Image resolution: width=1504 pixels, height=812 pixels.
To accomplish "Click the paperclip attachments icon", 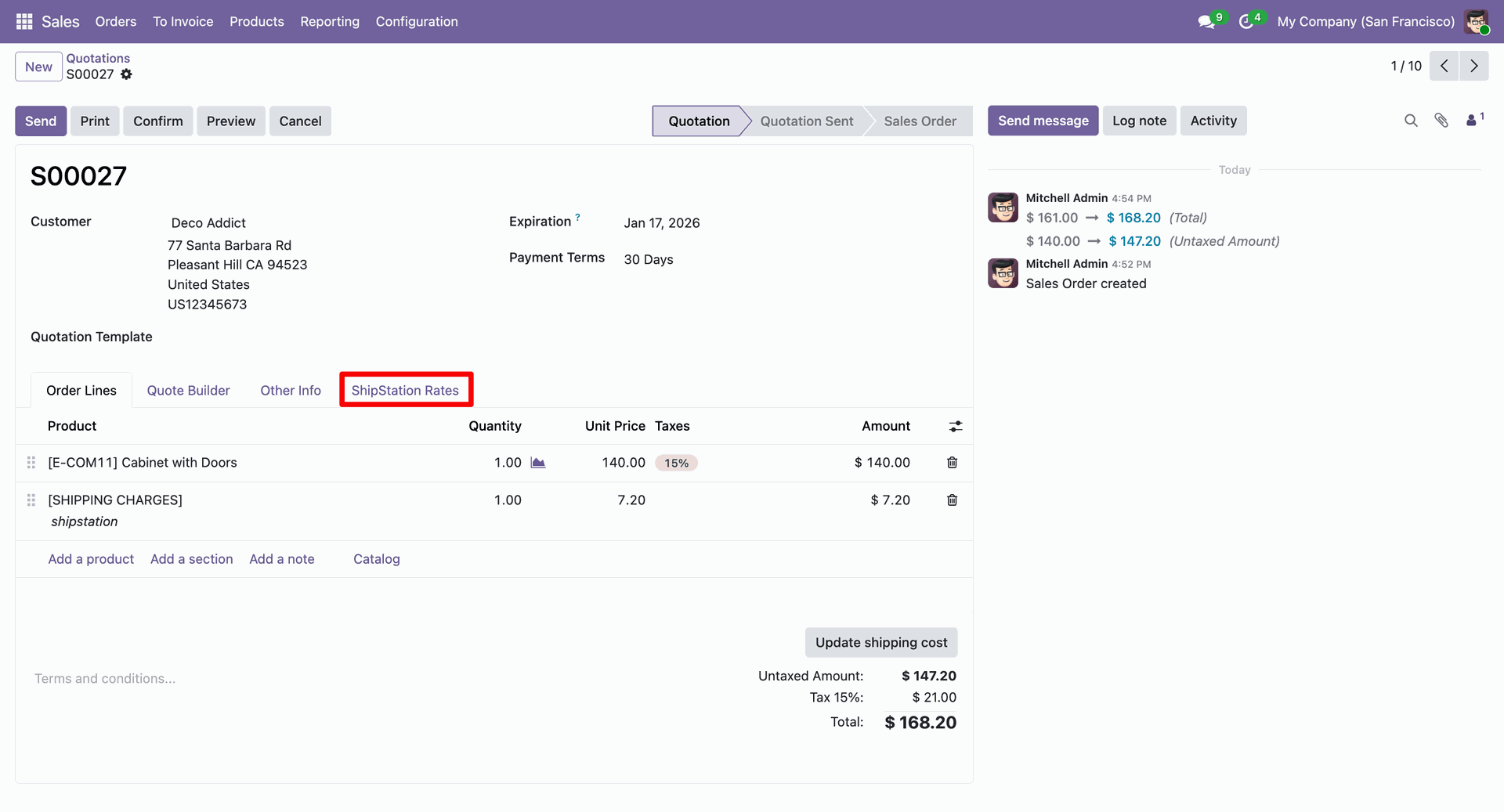I will (x=1441, y=121).
